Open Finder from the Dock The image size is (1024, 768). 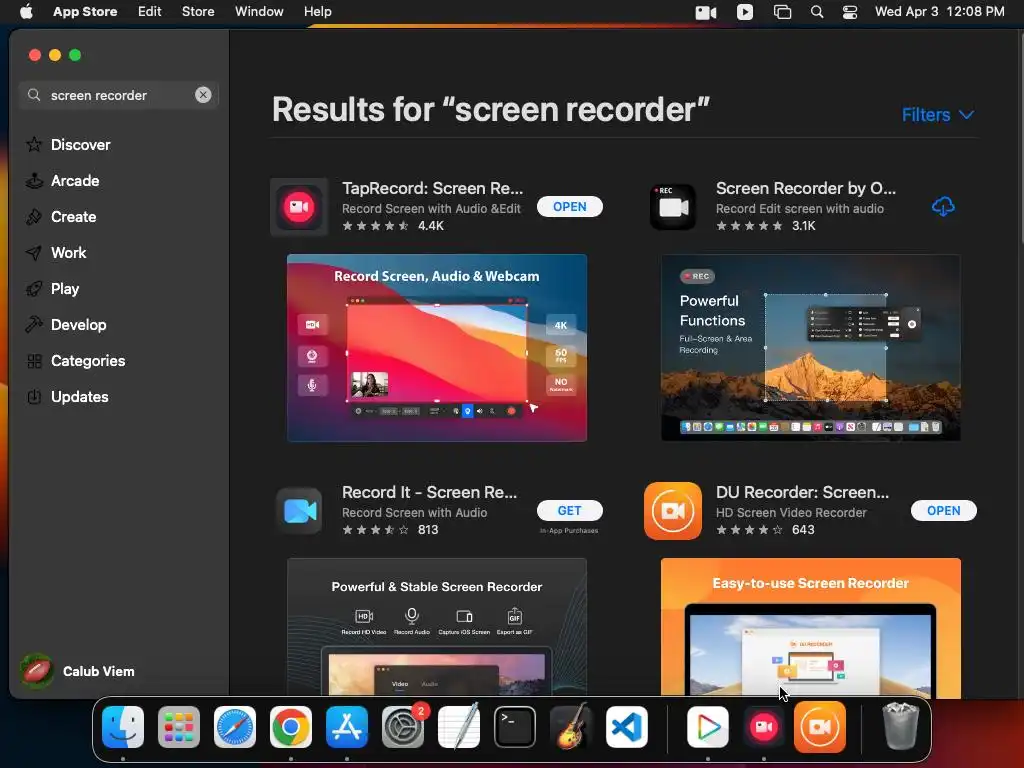123,727
